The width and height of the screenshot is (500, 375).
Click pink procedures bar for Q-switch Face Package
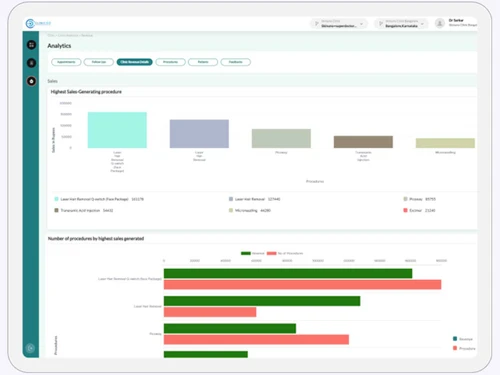point(302,285)
